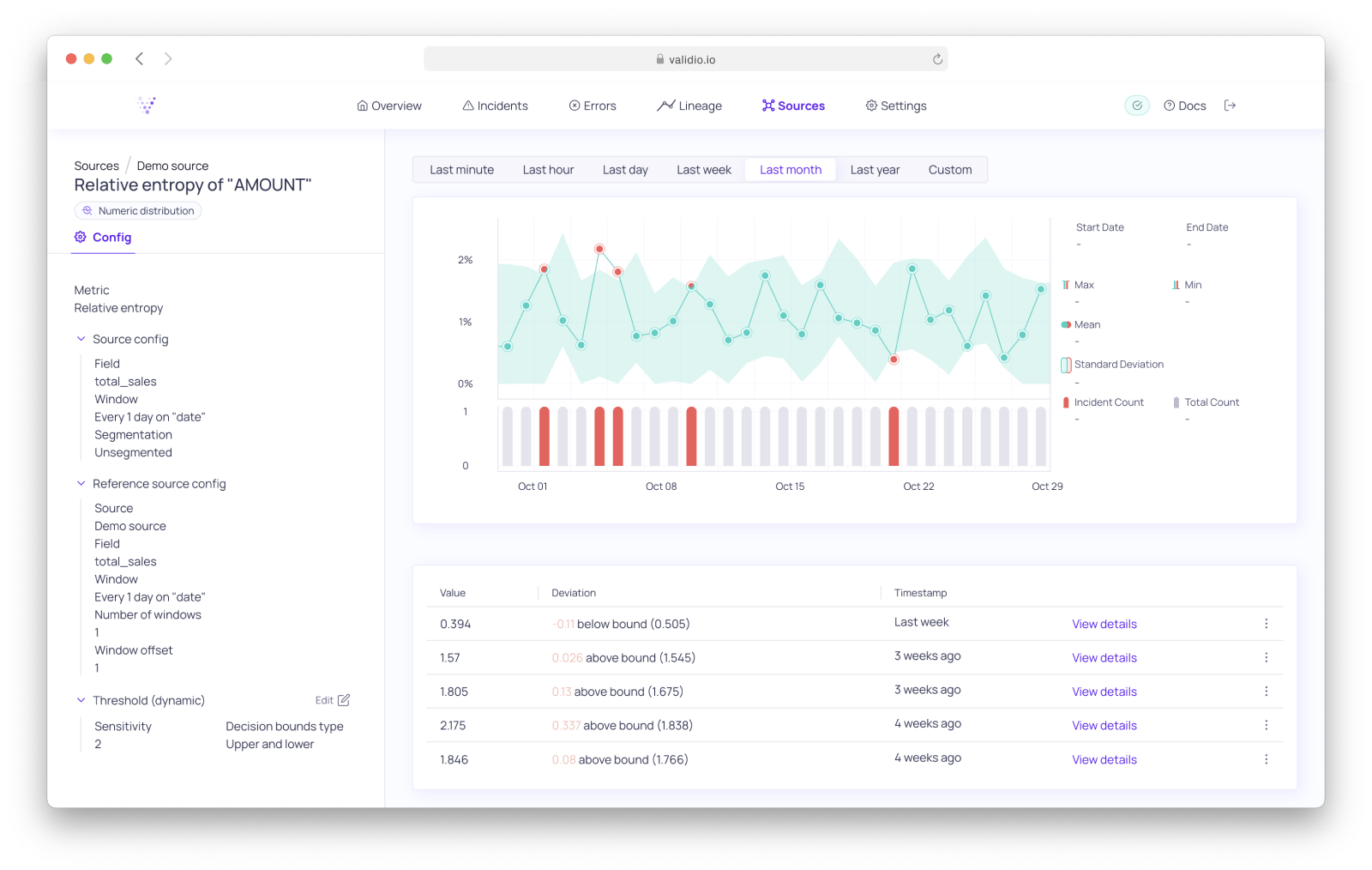The image size is (1372, 870).
Task: Click the browser back arrow
Action: point(139,59)
